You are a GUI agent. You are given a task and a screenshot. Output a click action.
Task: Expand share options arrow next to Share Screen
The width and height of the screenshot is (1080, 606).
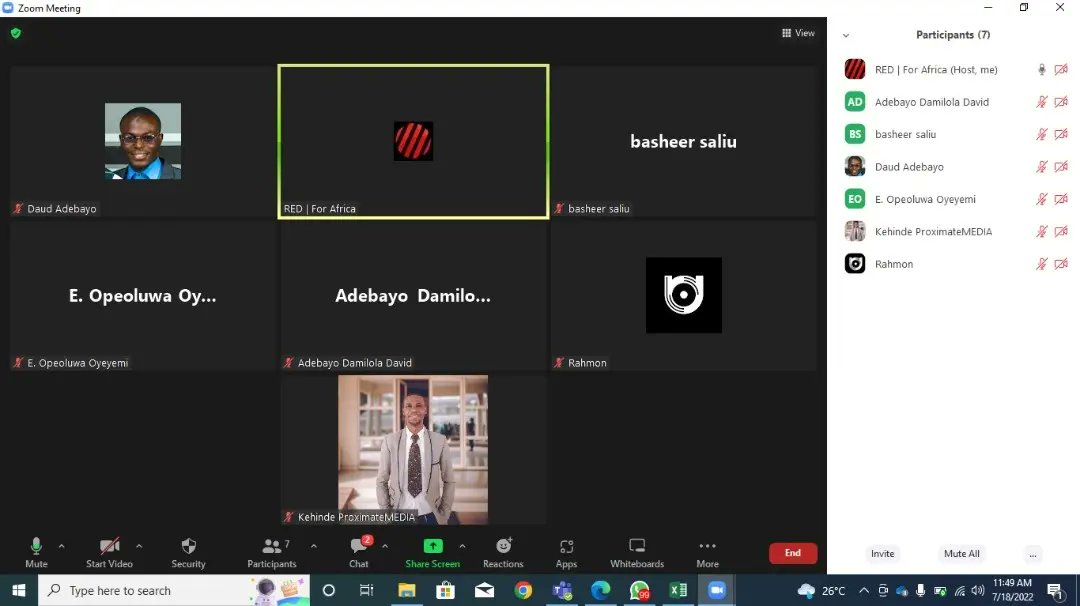point(462,546)
